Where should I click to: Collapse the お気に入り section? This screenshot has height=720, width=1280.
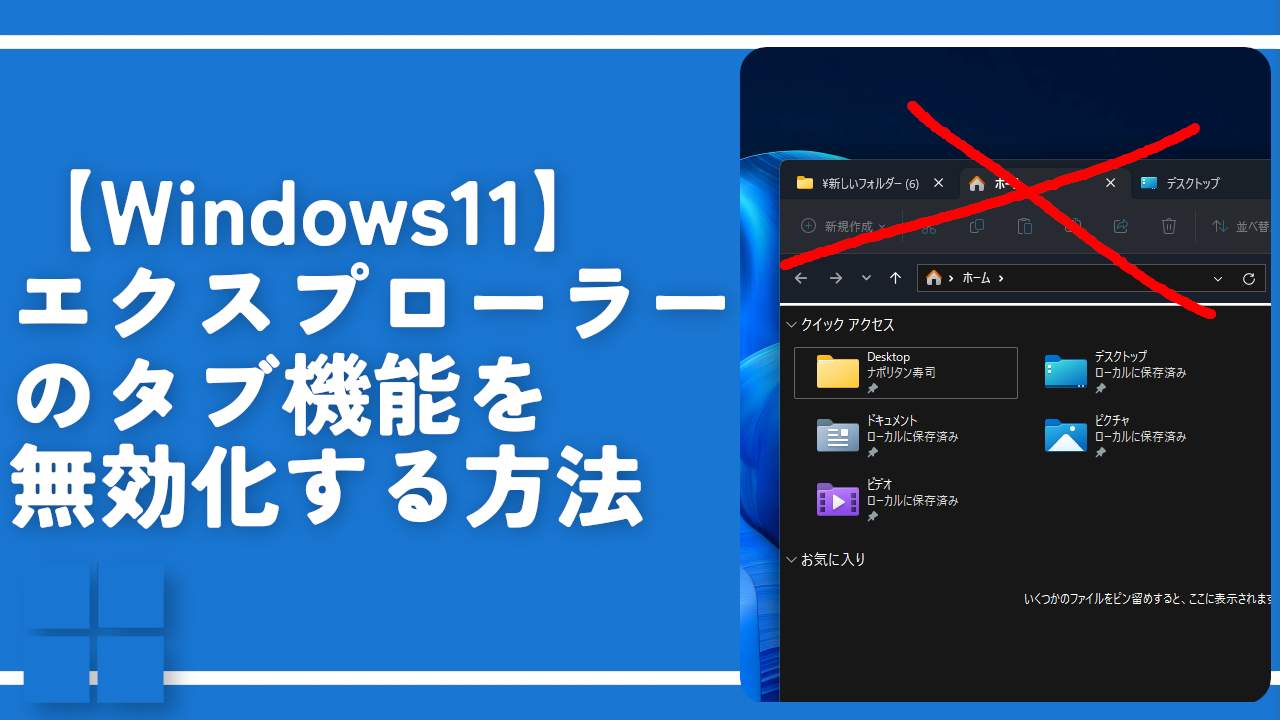pyautogui.click(x=793, y=560)
